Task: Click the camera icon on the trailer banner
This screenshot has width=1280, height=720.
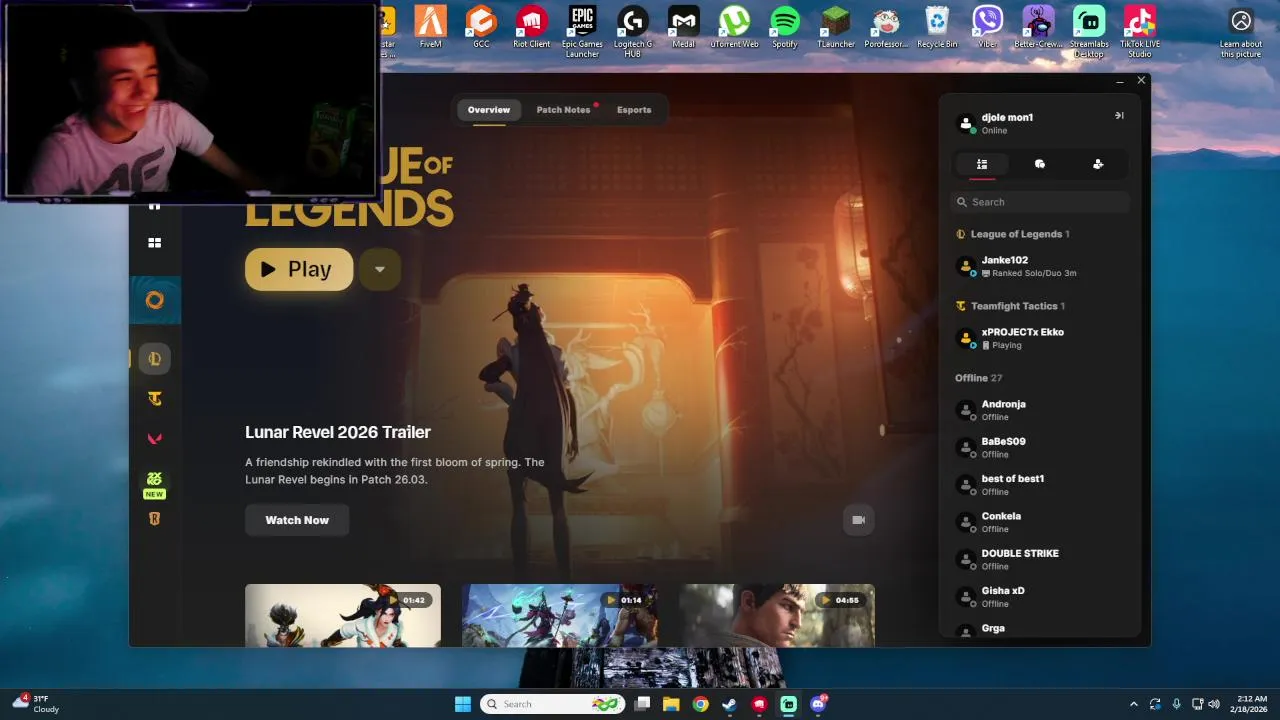Action: click(858, 520)
